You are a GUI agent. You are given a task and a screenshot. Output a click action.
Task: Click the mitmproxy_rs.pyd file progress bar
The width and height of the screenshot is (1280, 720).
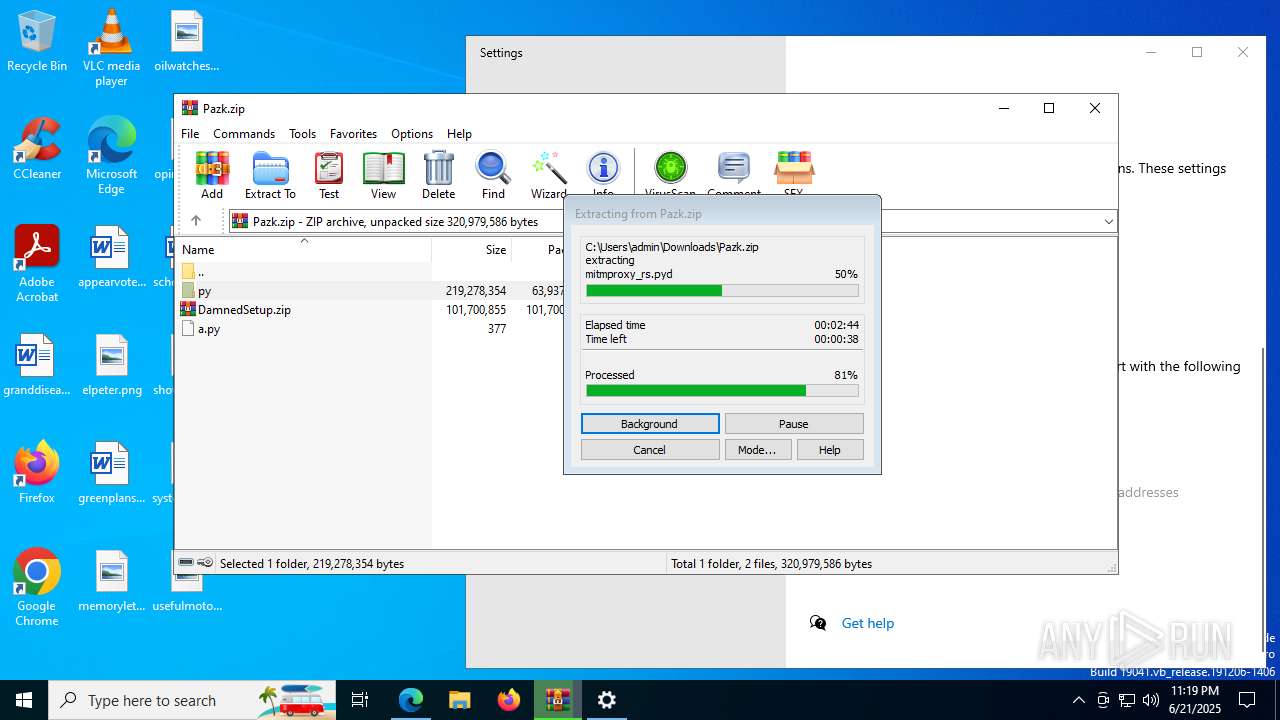tap(722, 291)
